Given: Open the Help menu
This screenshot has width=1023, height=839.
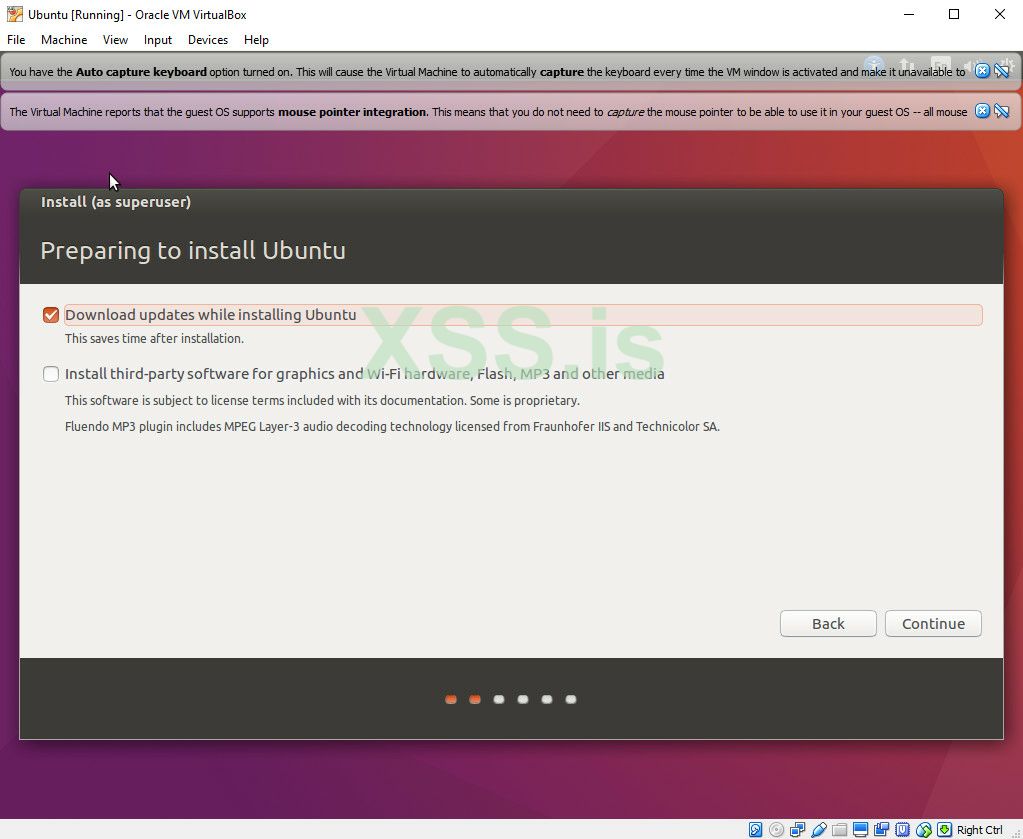Looking at the screenshot, I should 256,40.
